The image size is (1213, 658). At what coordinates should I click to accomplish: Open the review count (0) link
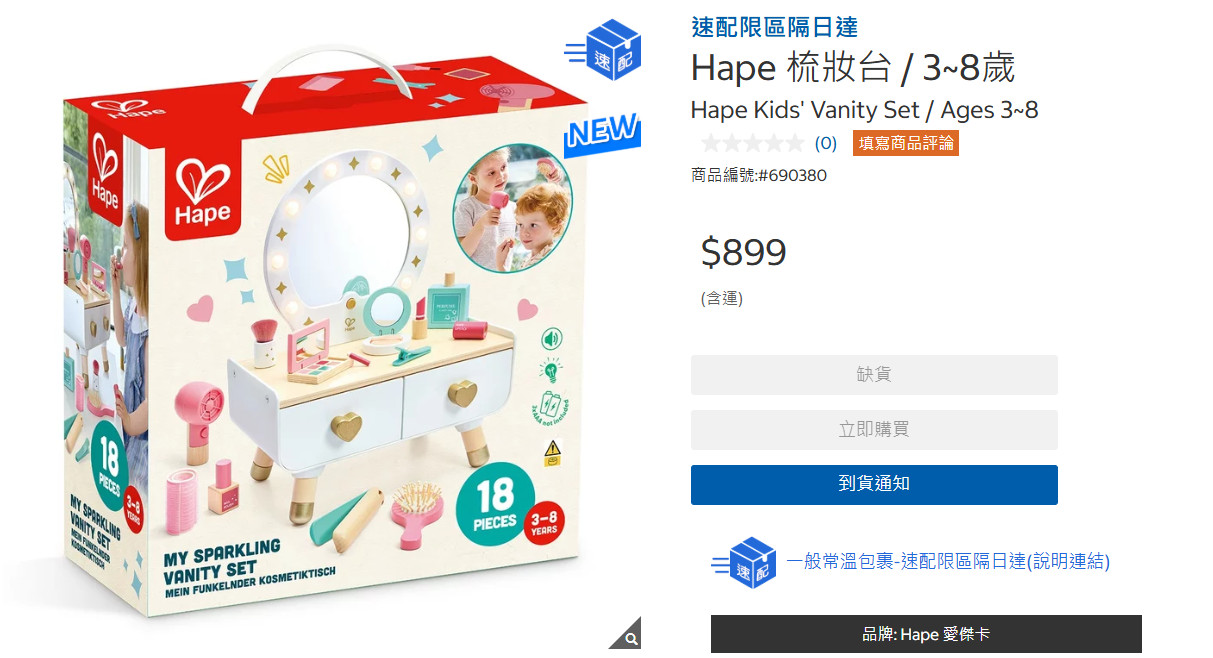[826, 143]
